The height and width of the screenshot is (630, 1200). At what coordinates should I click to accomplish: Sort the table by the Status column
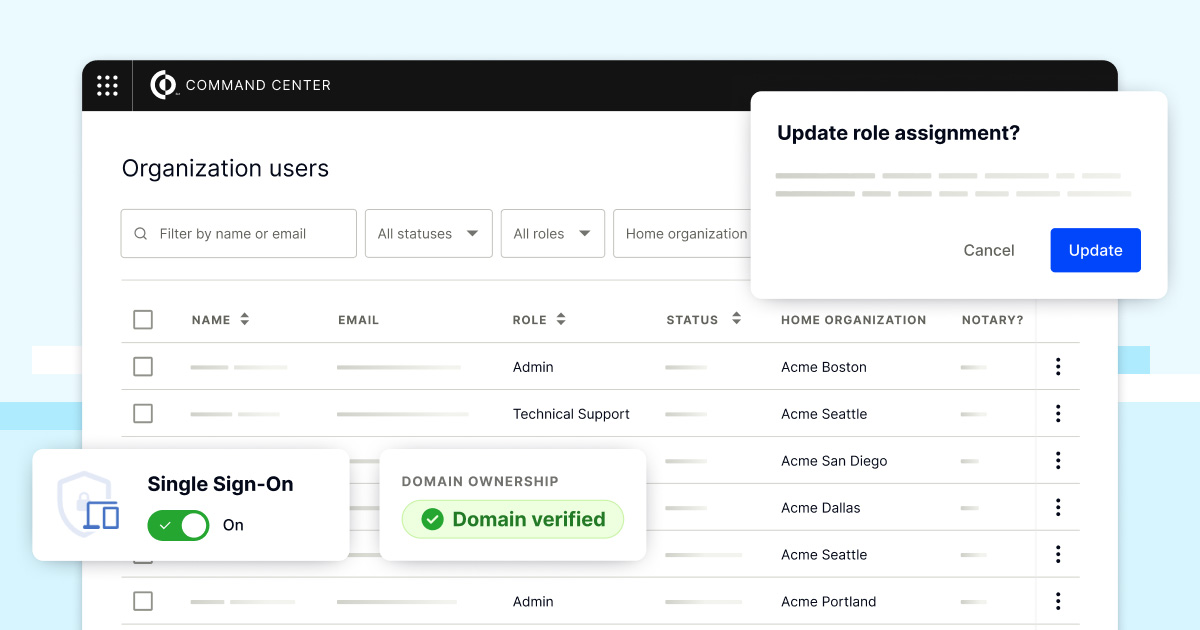735,319
